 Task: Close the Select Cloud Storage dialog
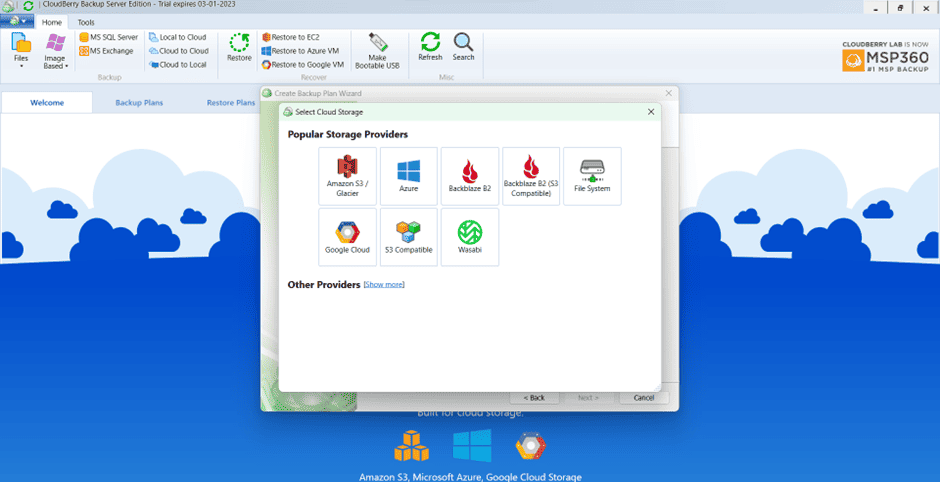[x=651, y=112]
